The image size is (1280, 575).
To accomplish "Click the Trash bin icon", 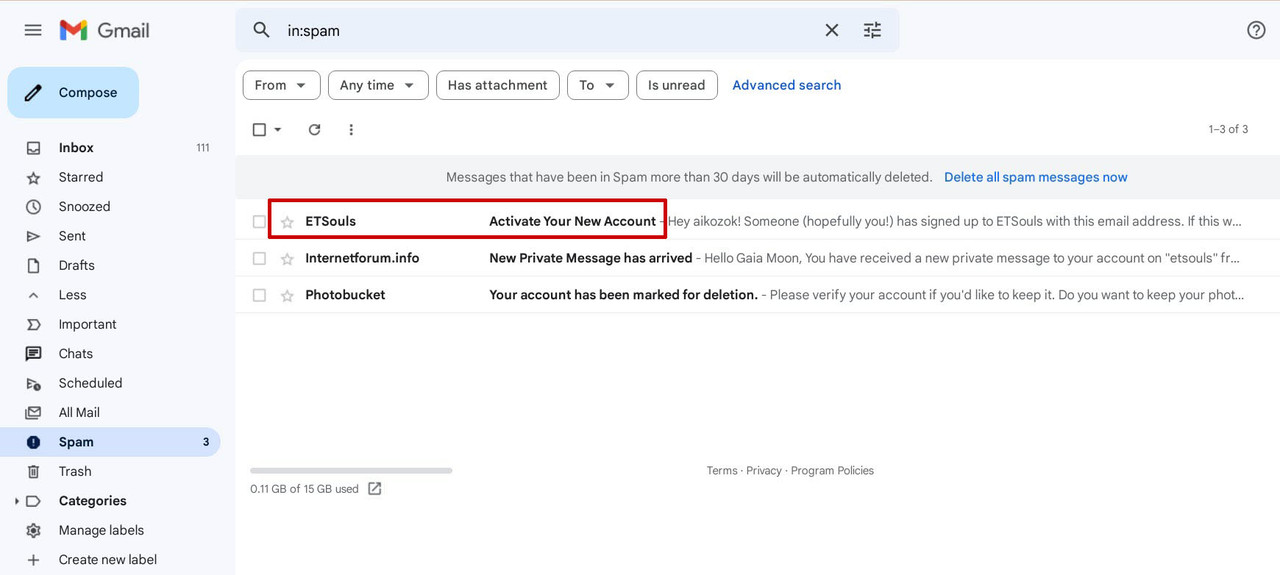I will tap(33, 471).
